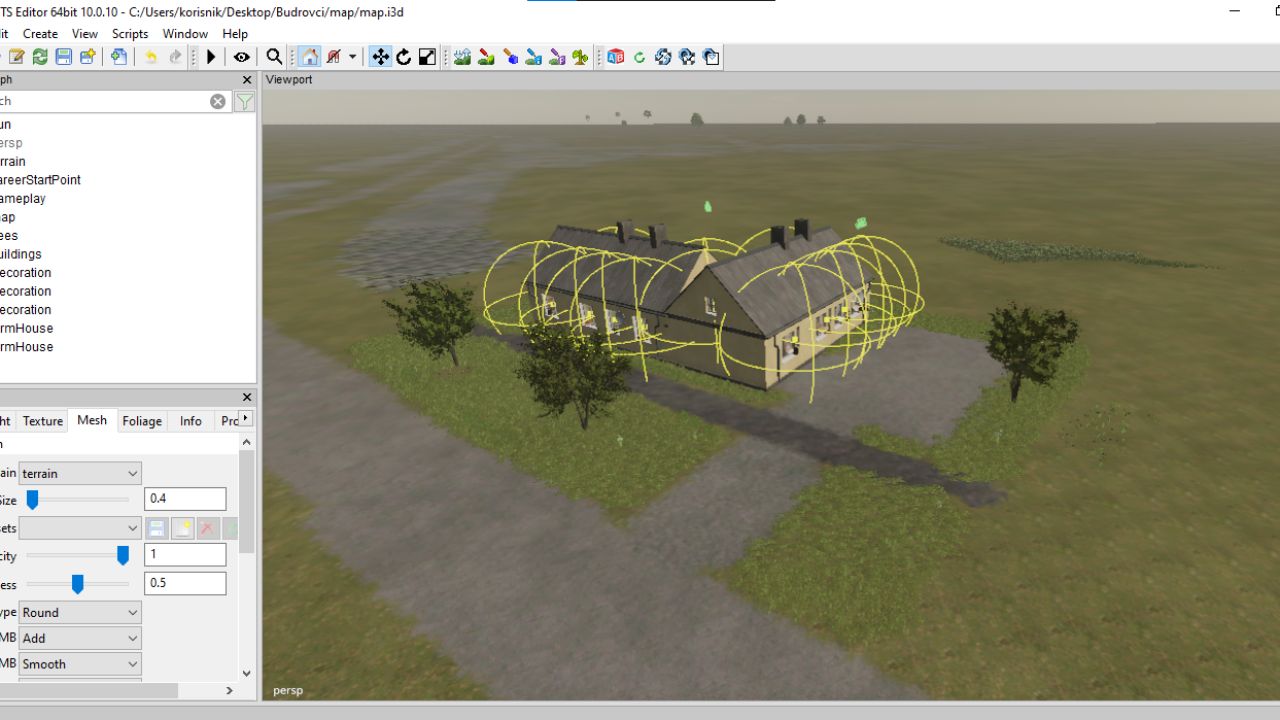Select the translate move tool icon
Viewport: 1280px width, 720px height.
coord(380,57)
